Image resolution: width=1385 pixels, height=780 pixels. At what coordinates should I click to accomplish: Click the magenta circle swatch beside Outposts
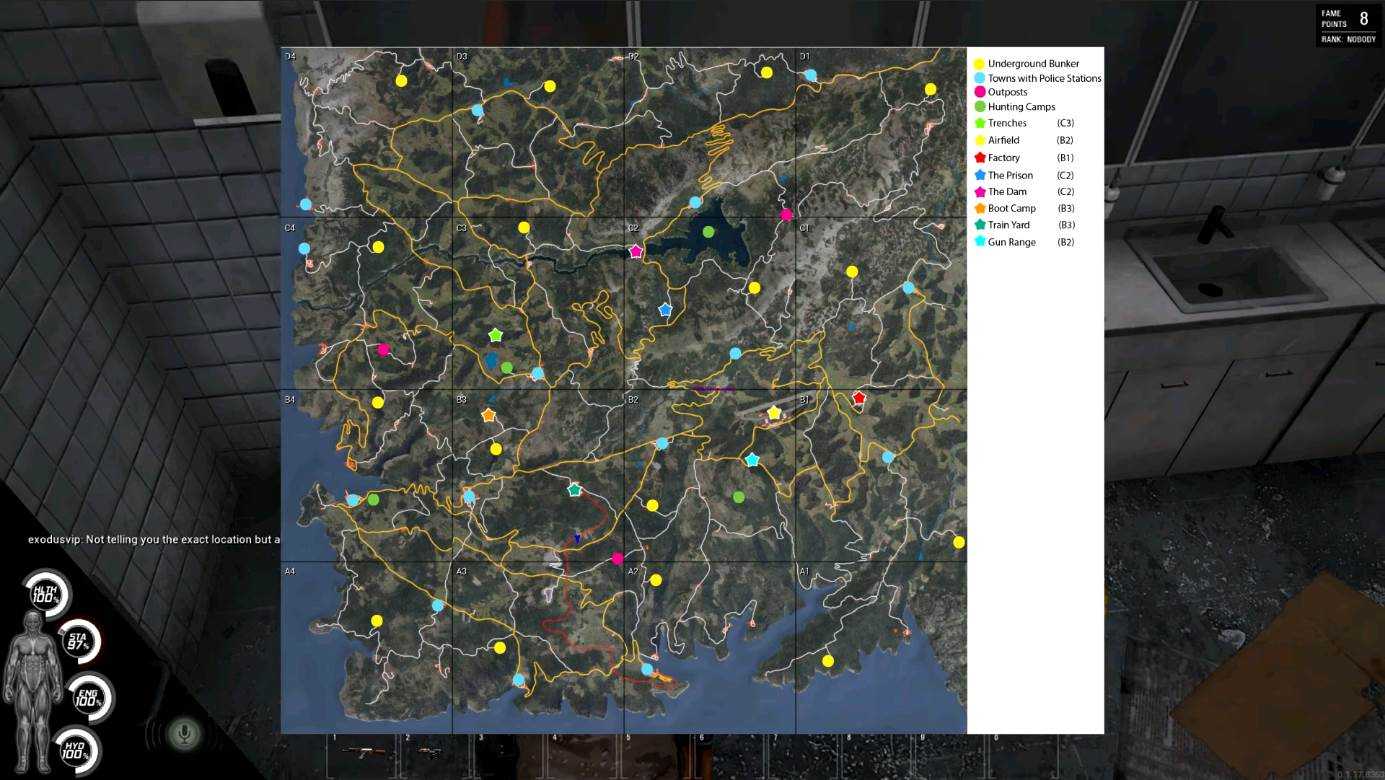click(x=979, y=92)
